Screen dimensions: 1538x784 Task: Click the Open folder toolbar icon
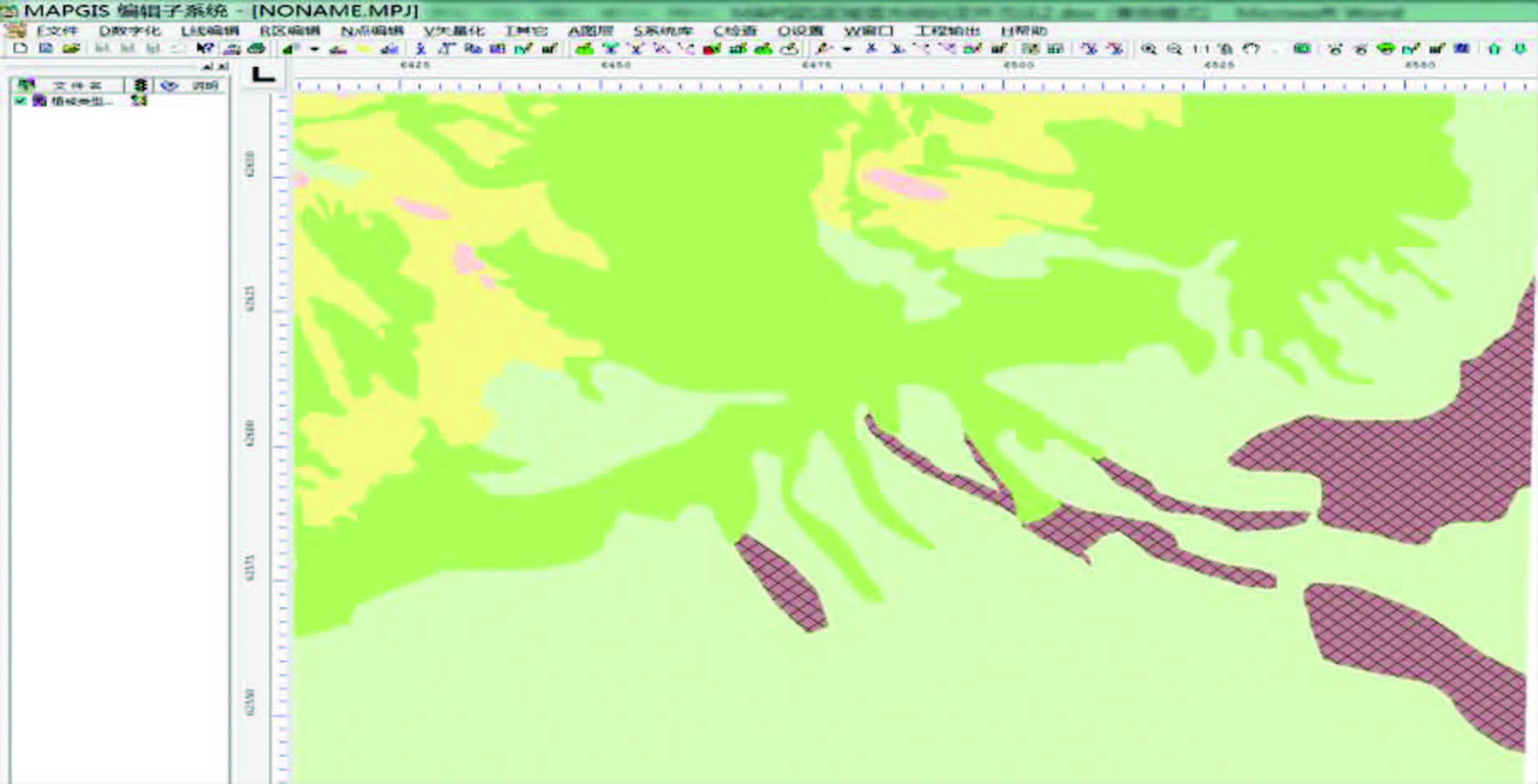click(x=71, y=48)
